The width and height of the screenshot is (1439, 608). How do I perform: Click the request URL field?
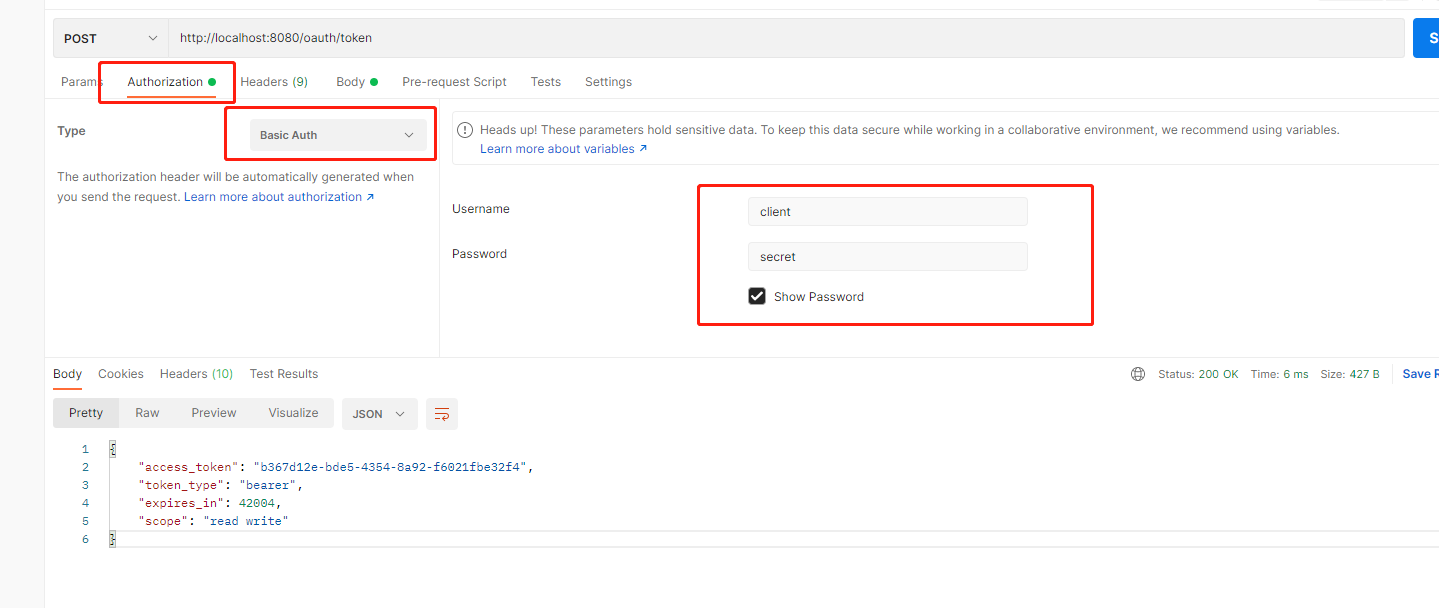click(786, 38)
